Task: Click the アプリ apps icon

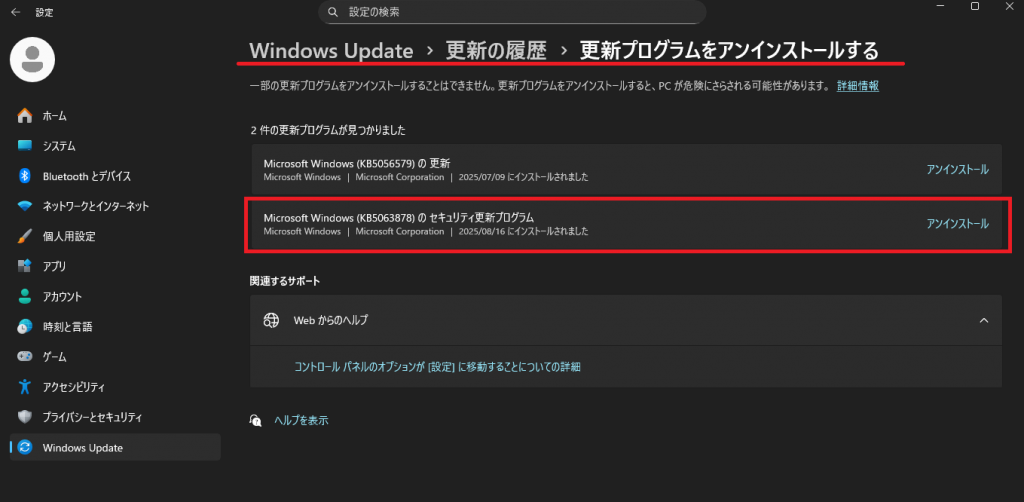Action: click(25, 266)
